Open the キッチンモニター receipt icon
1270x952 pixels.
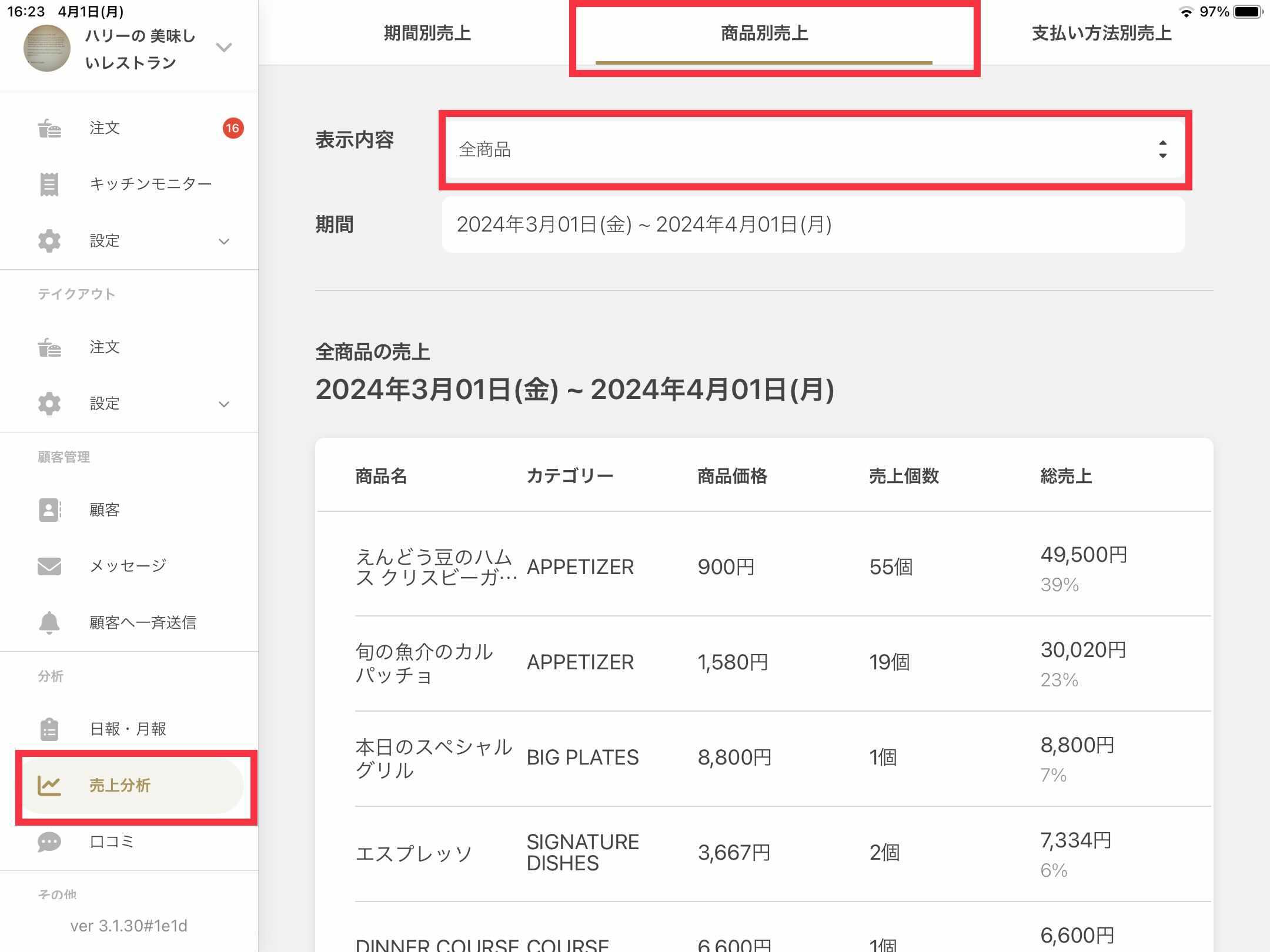pos(49,185)
